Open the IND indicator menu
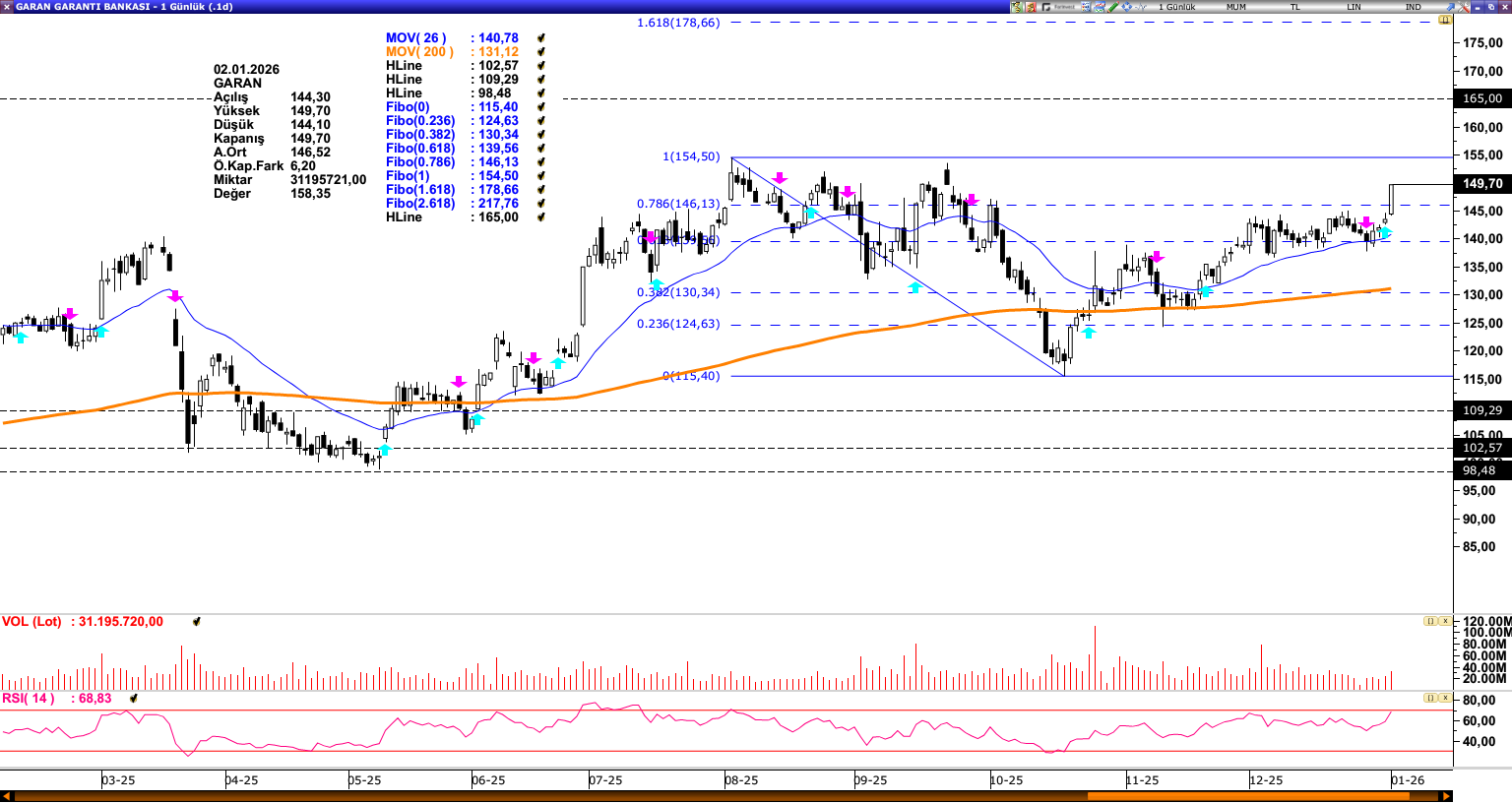This screenshot has width=1512, height=803. click(1414, 7)
